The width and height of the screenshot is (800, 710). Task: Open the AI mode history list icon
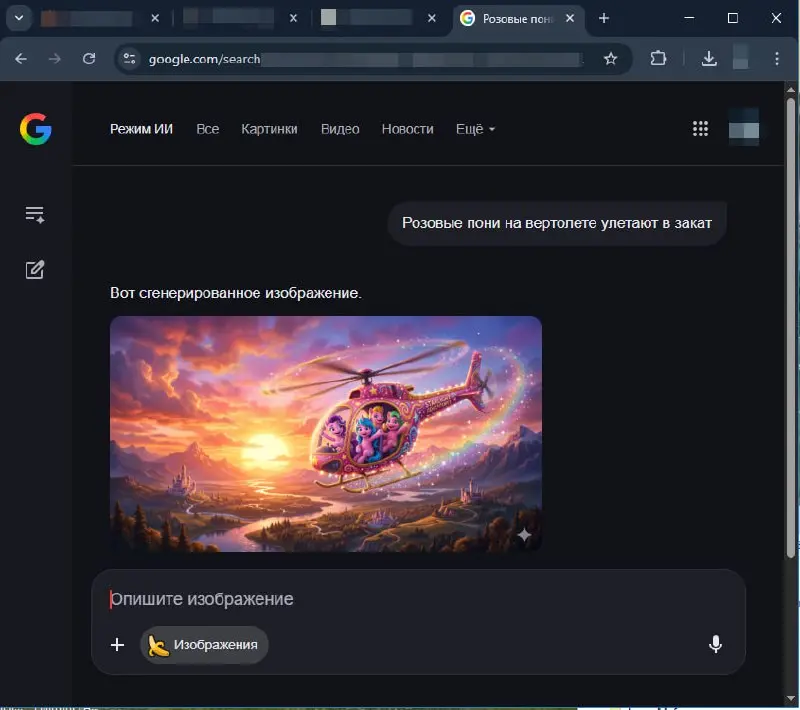coord(35,215)
